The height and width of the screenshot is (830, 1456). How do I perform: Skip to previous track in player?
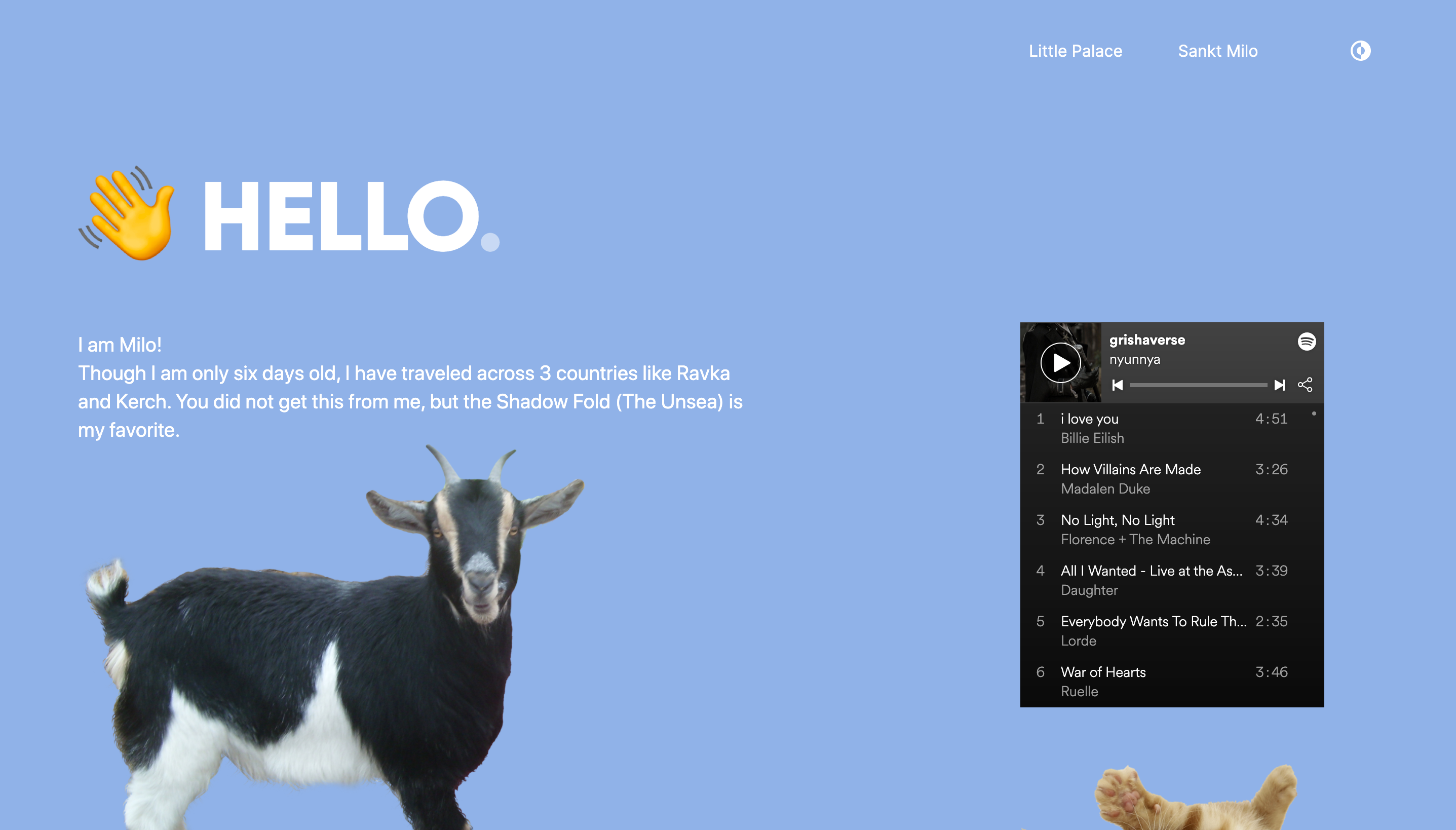pos(1118,385)
